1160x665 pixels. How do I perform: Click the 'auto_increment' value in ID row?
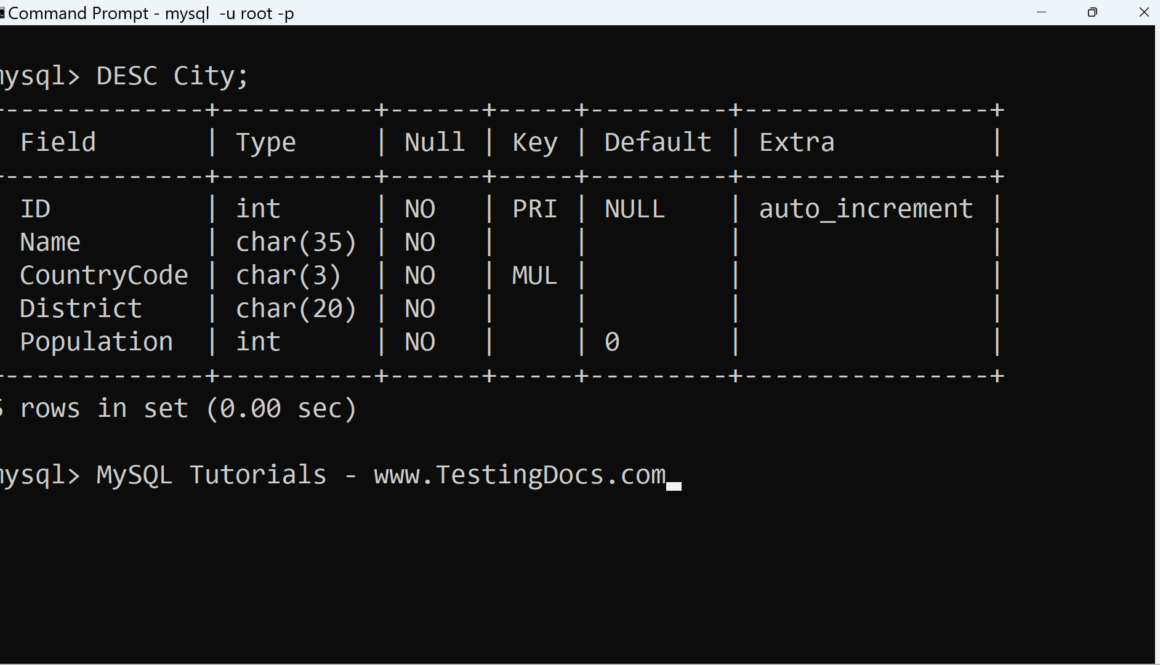point(865,209)
